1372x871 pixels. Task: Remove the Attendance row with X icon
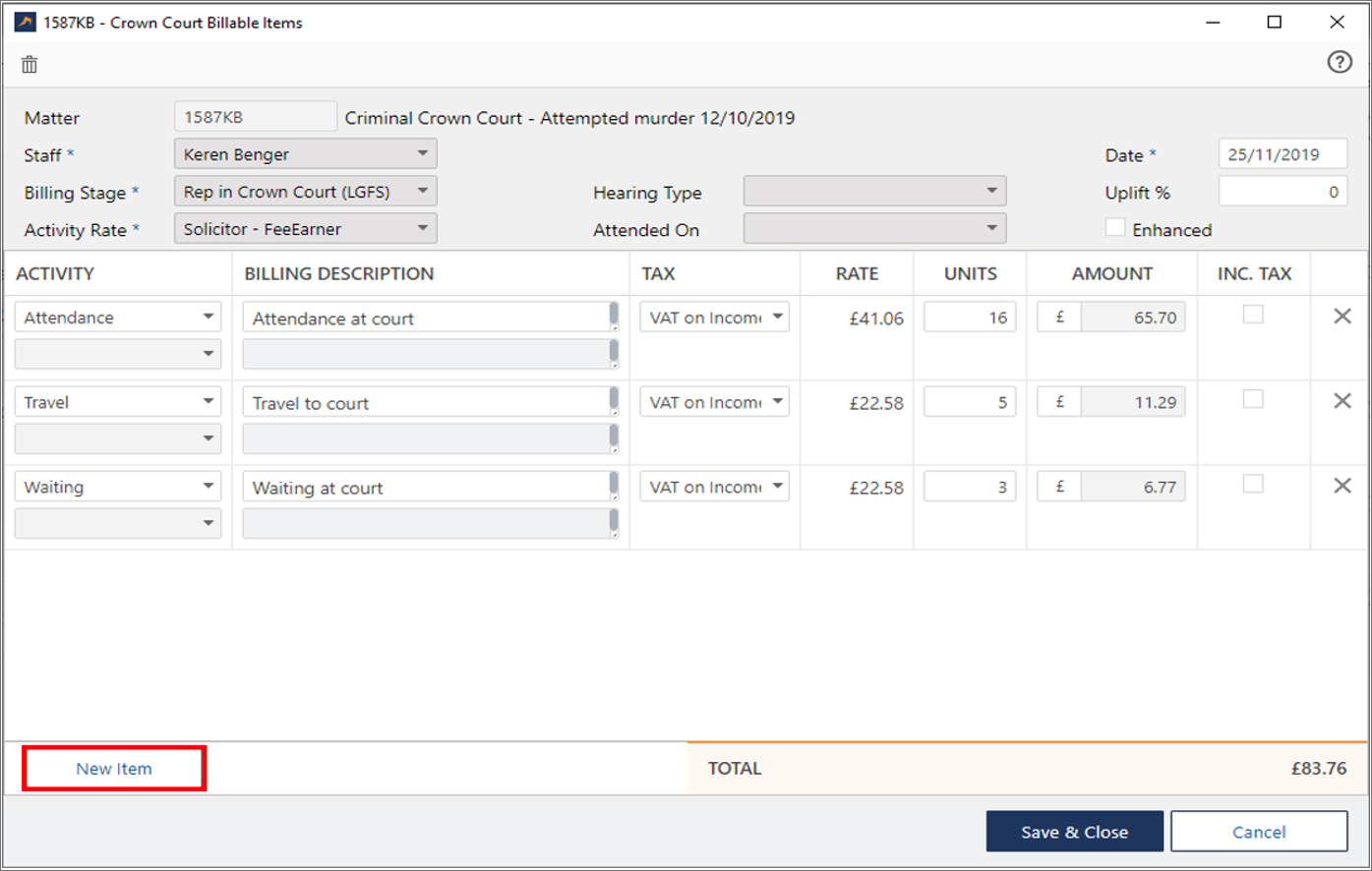tap(1342, 317)
